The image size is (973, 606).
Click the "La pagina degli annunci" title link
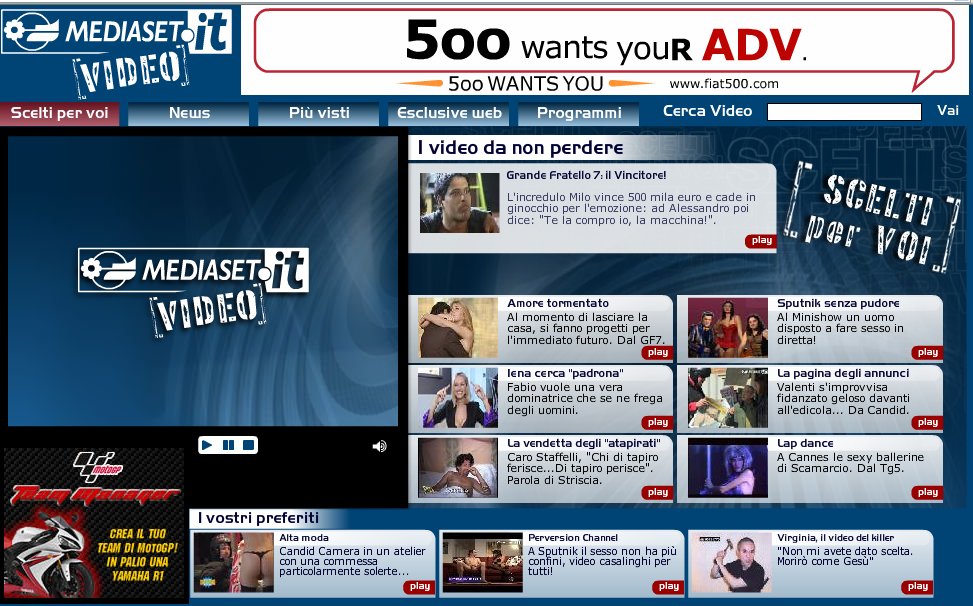tap(843, 373)
